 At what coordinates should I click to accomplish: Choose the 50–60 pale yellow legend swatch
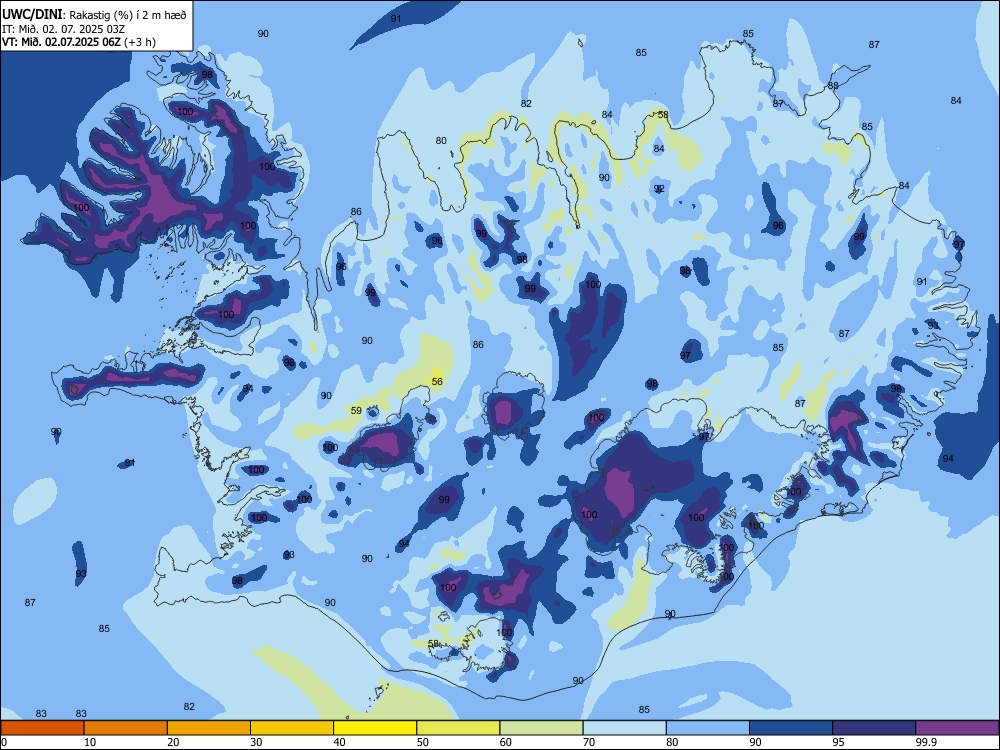click(458, 728)
